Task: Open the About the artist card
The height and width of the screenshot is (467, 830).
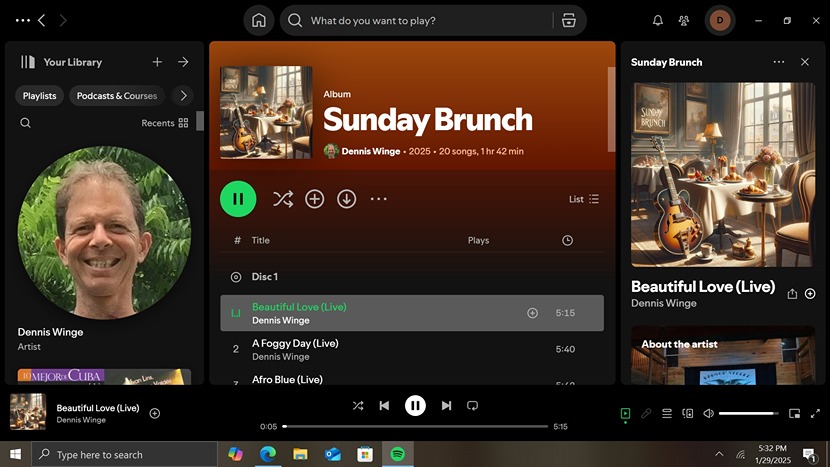Action: [x=723, y=355]
